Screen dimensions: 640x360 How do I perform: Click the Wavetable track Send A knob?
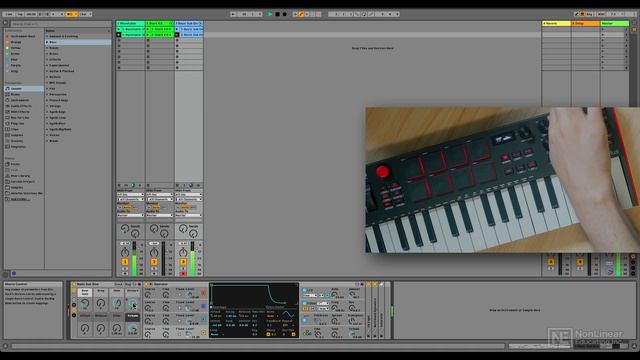click(x=125, y=229)
